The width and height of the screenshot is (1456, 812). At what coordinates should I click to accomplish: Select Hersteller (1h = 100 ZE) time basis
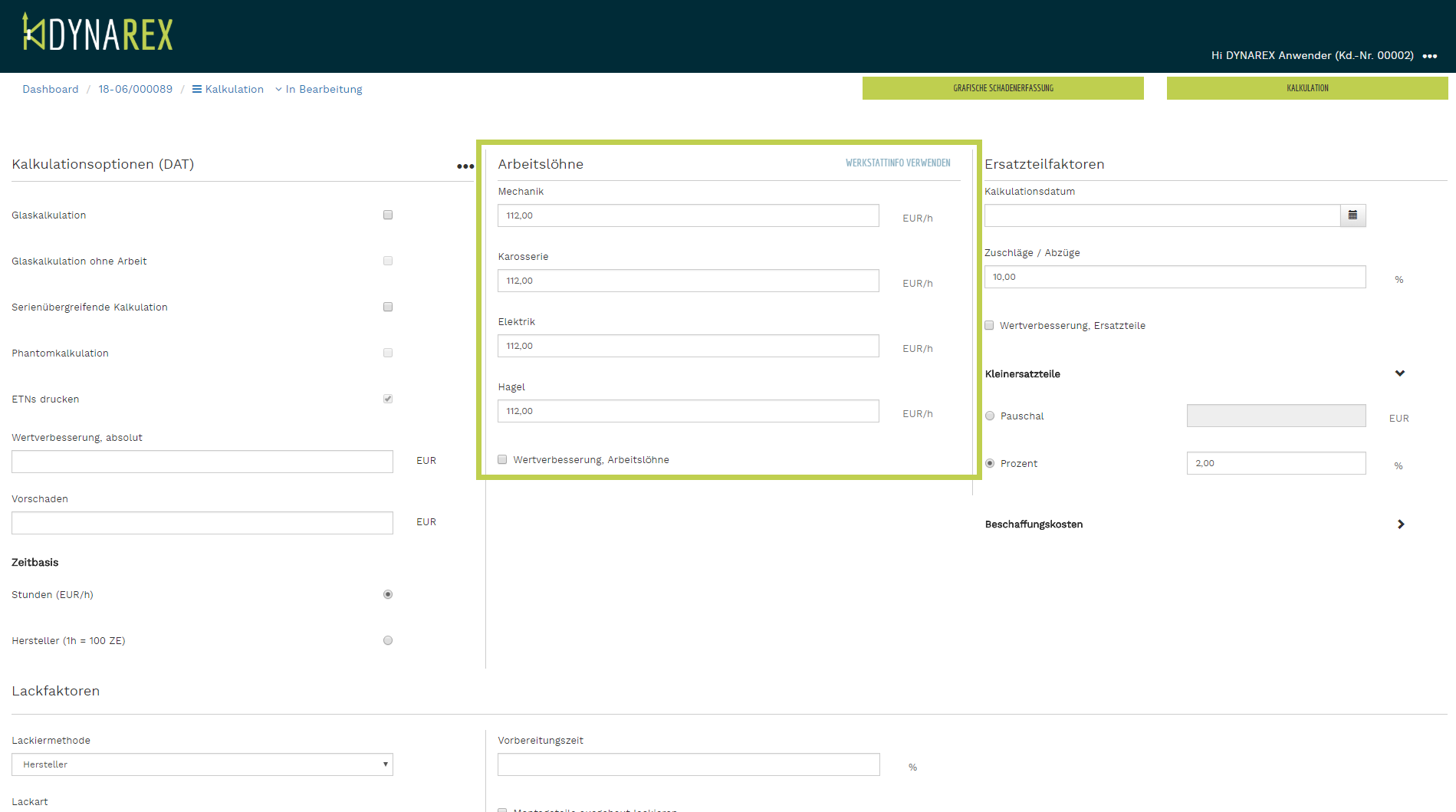[388, 640]
